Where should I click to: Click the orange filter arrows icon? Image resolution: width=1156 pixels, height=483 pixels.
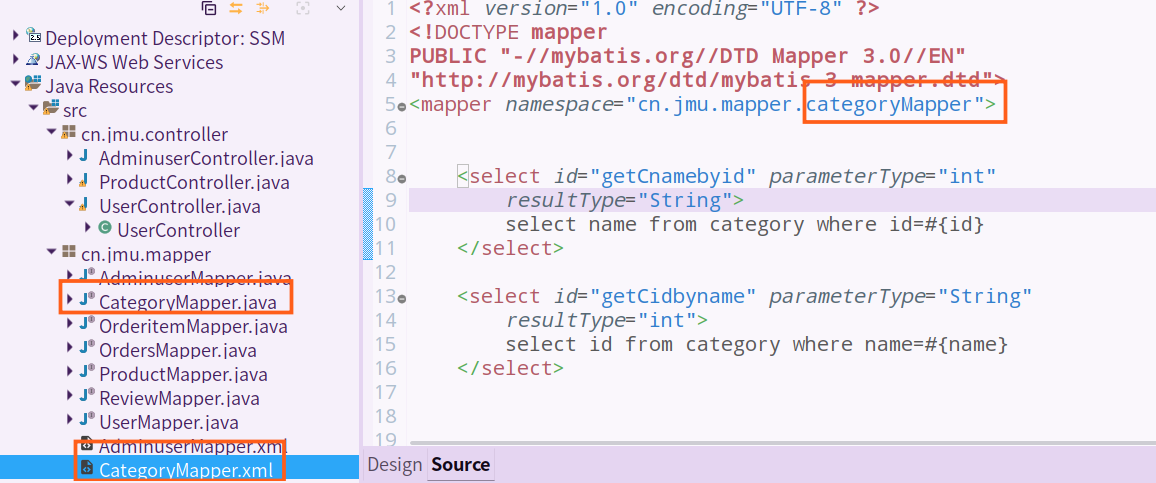262,8
